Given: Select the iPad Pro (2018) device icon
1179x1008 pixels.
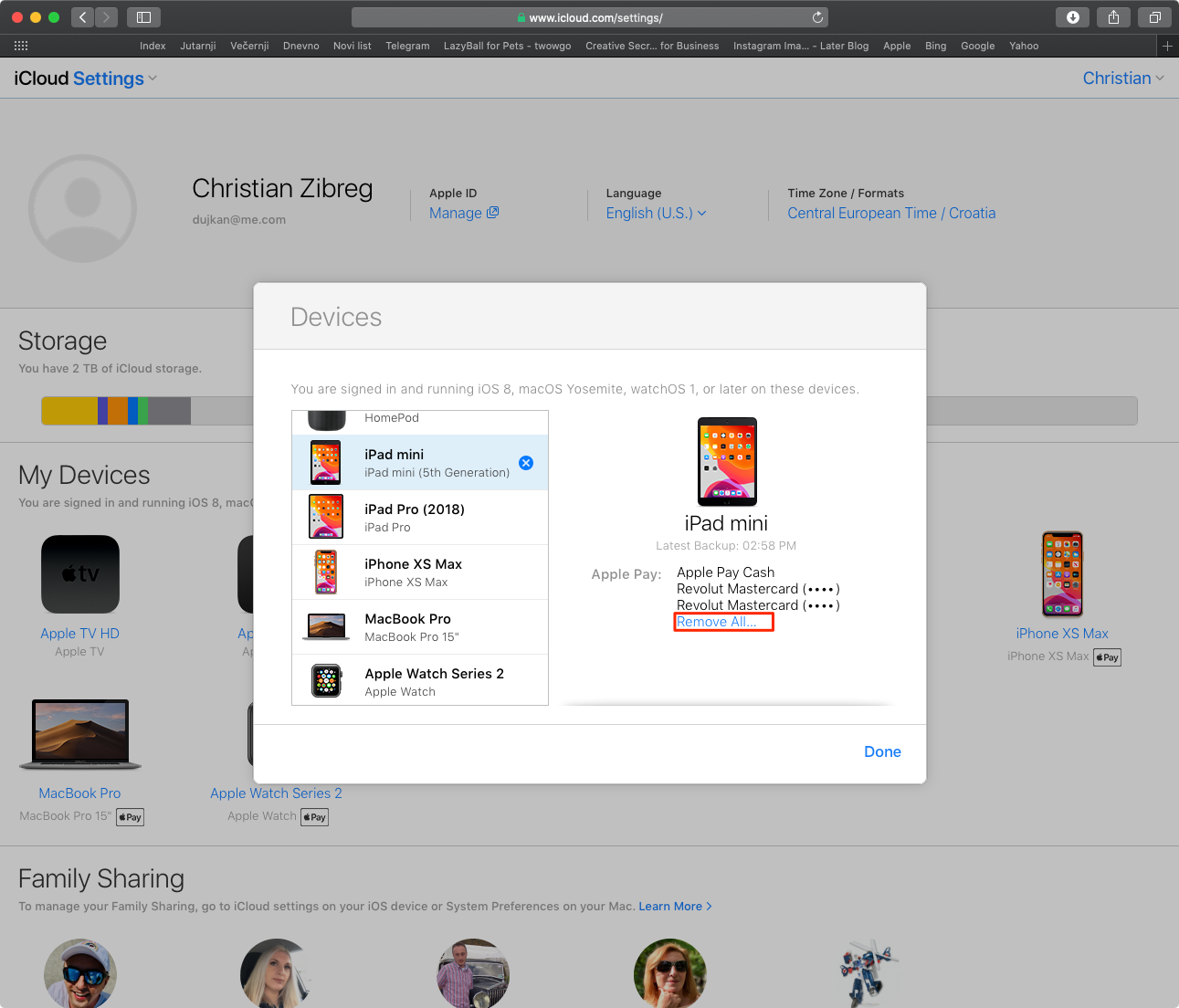Looking at the screenshot, I should 326,517.
